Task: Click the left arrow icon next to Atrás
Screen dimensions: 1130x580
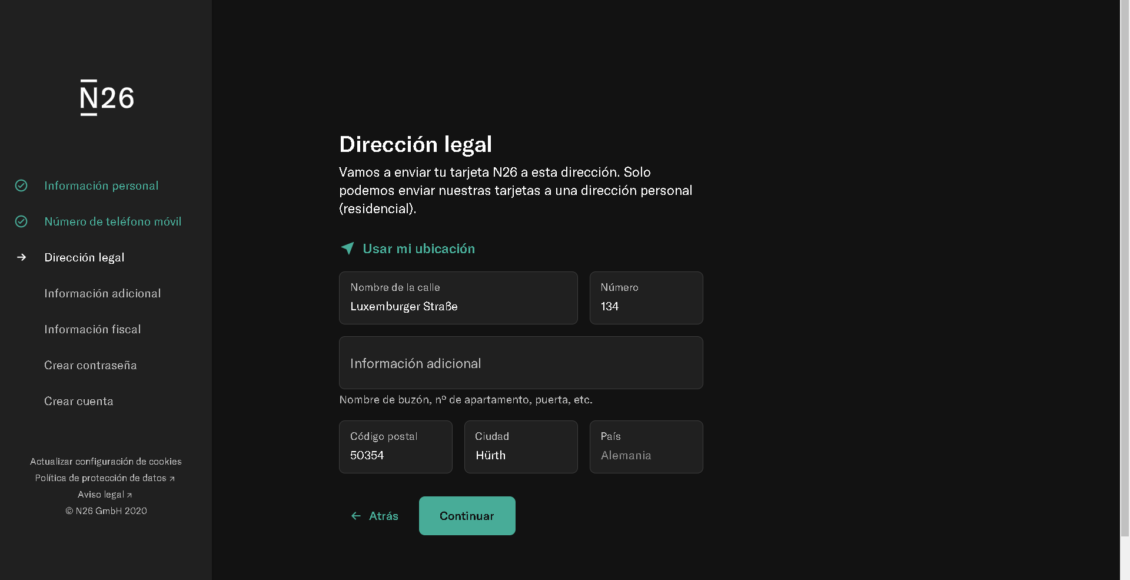Action: click(x=355, y=516)
